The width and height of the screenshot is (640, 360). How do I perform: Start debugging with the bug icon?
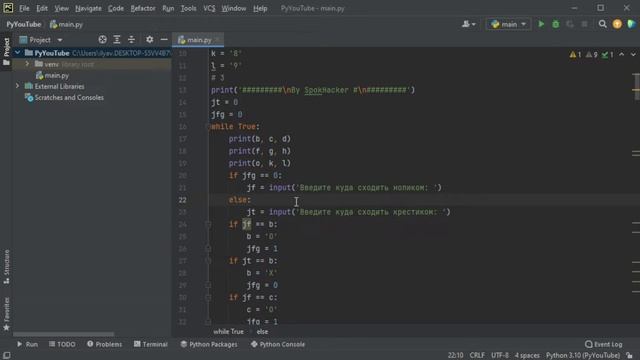click(556, 24)
